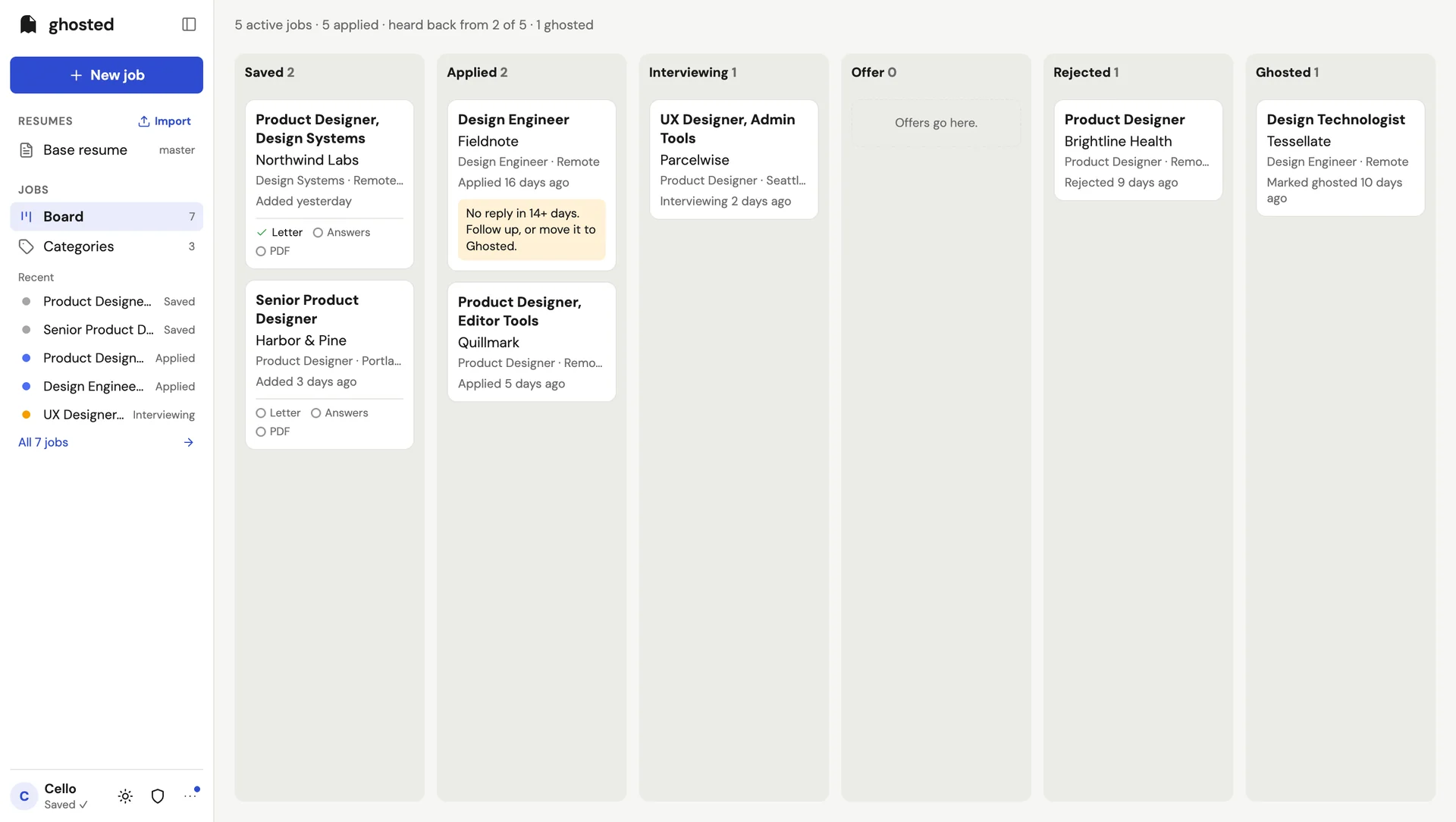Toggle Answers on Northwind Labs card
The width and height of the screenshot is (1456, 822).
click(341, 232)
